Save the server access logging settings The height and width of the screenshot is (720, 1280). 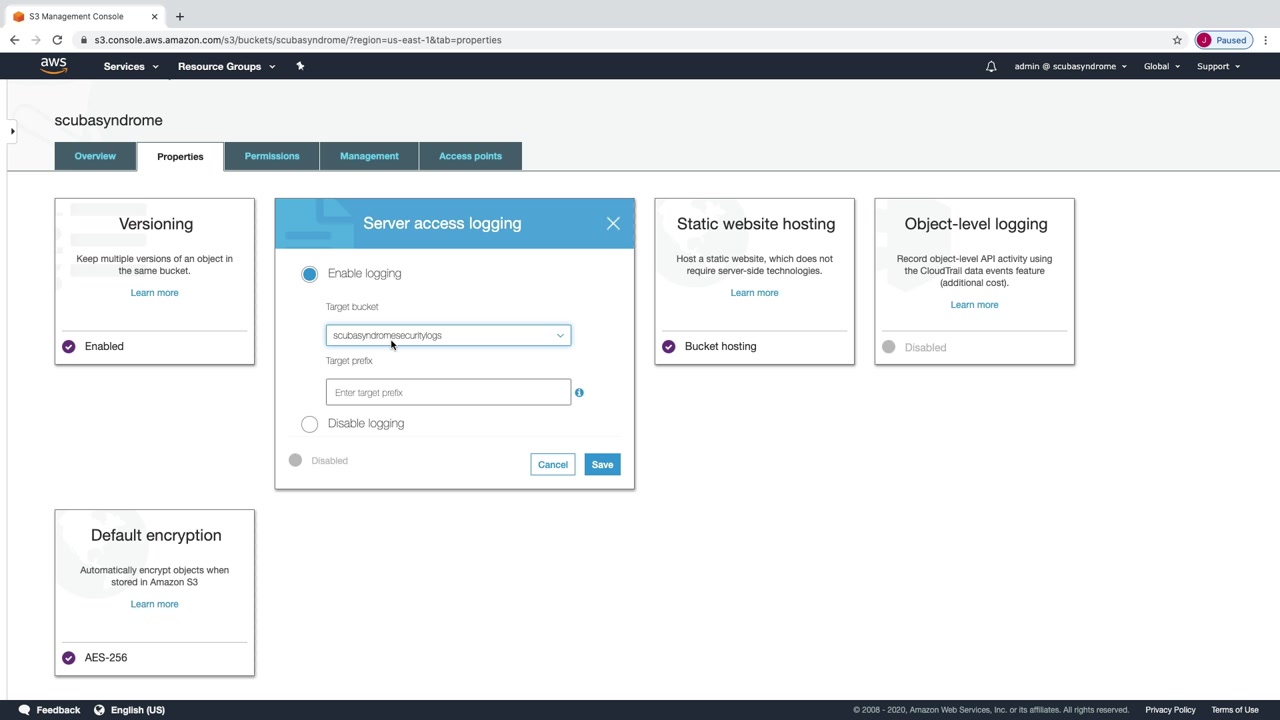click(x=602, y=464)
